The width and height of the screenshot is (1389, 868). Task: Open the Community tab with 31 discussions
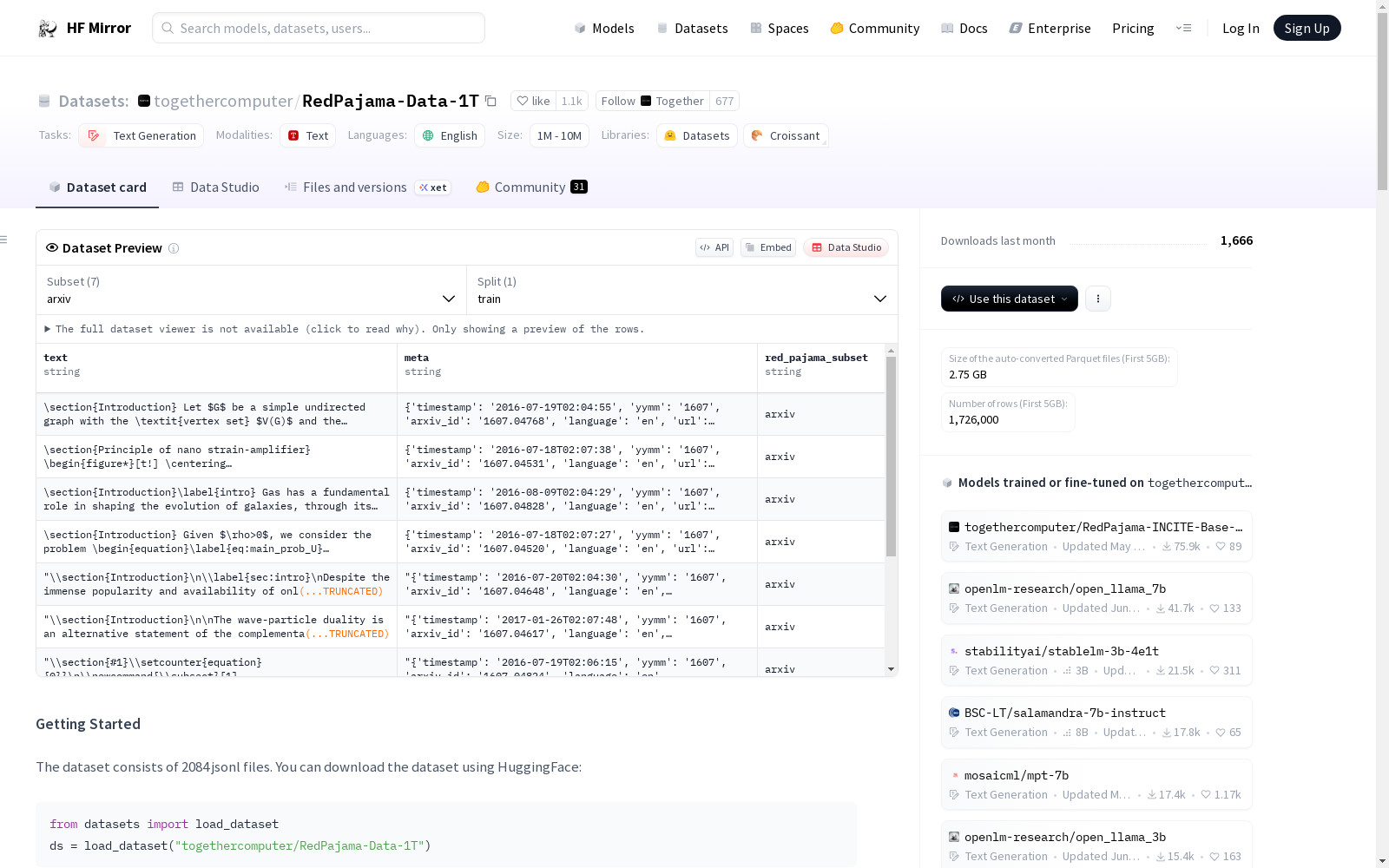click(530, 187)
